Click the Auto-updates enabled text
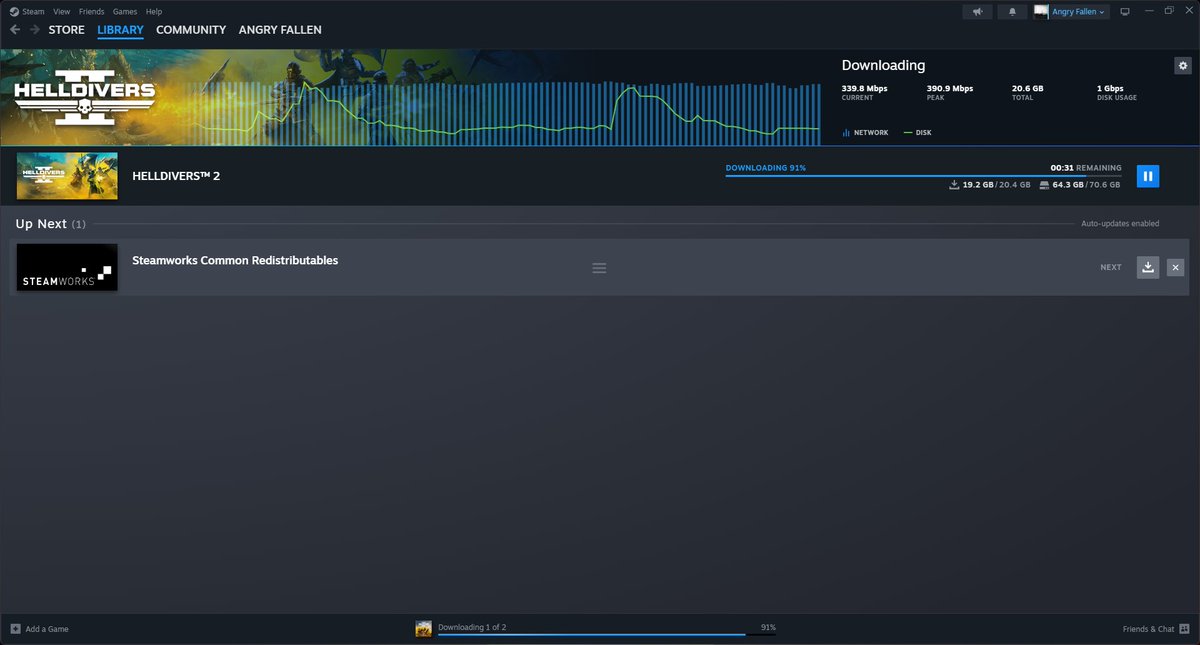The height and width of the screenshot is (645, 1200). point(1120,224)
